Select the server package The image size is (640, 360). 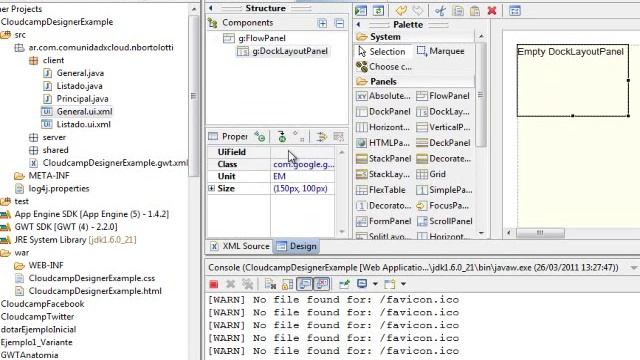click(47, 137)
